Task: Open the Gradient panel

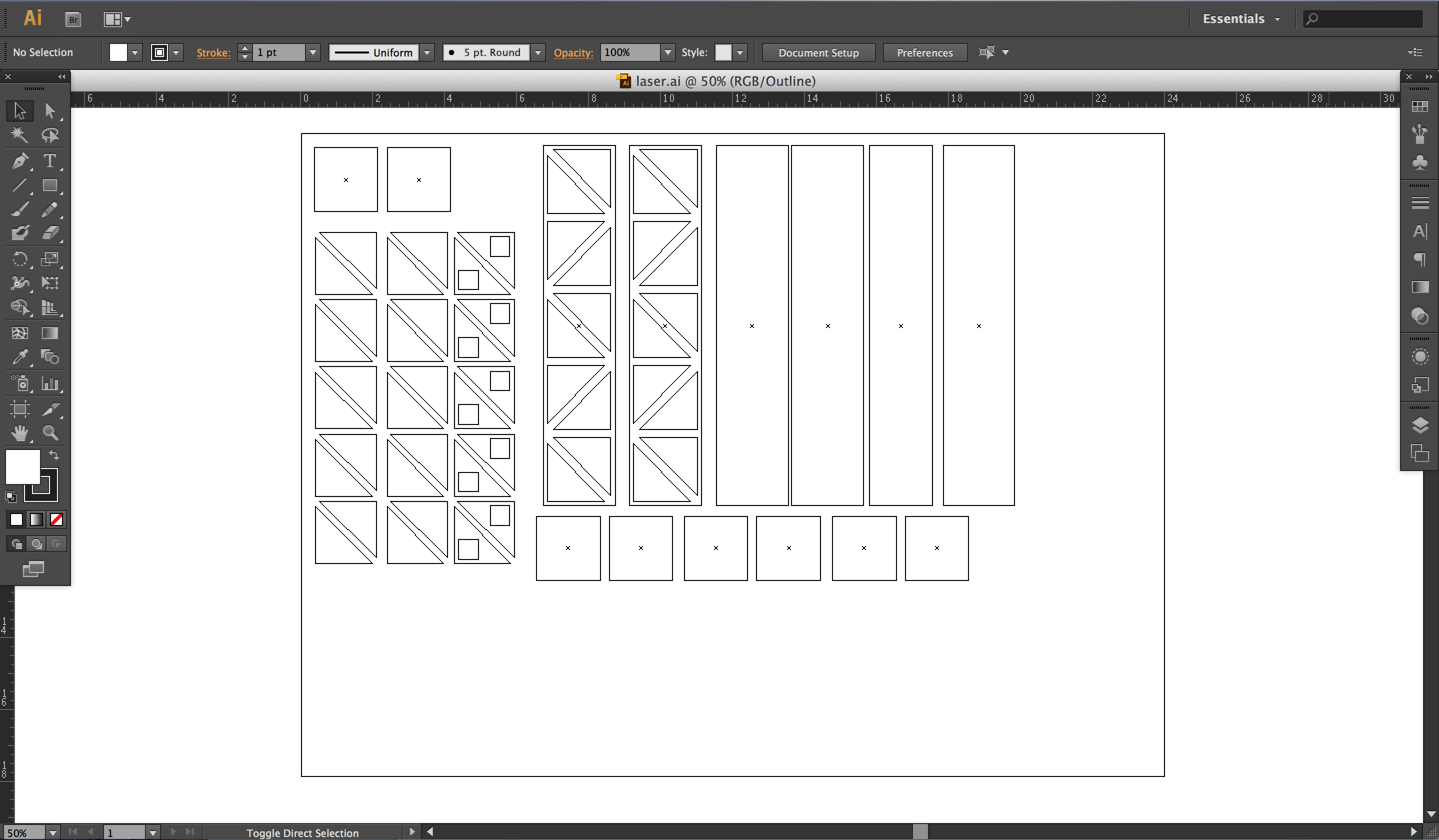Action: 1420,287
